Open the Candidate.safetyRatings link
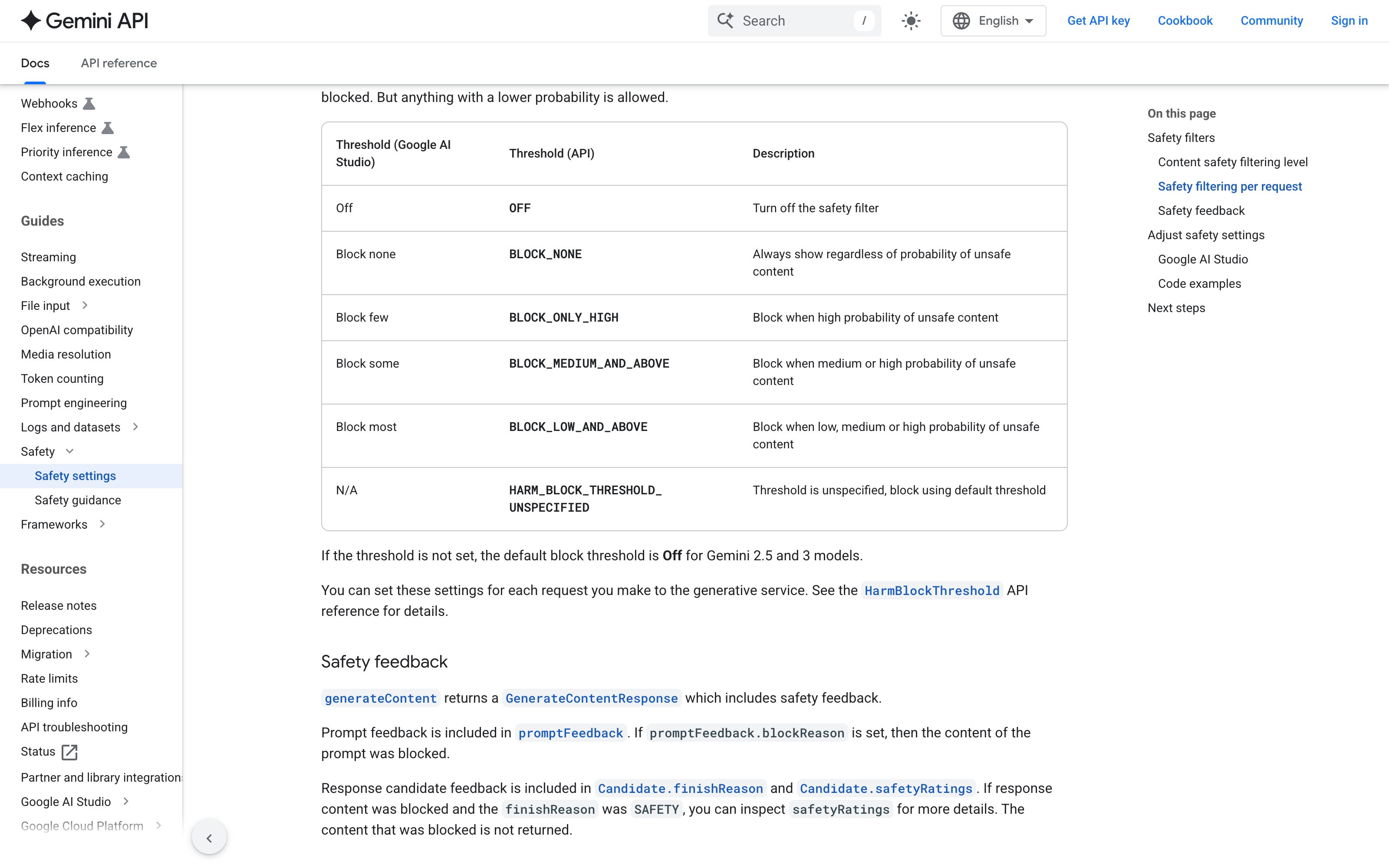The image size is (1389, 868). pos(885,789)
